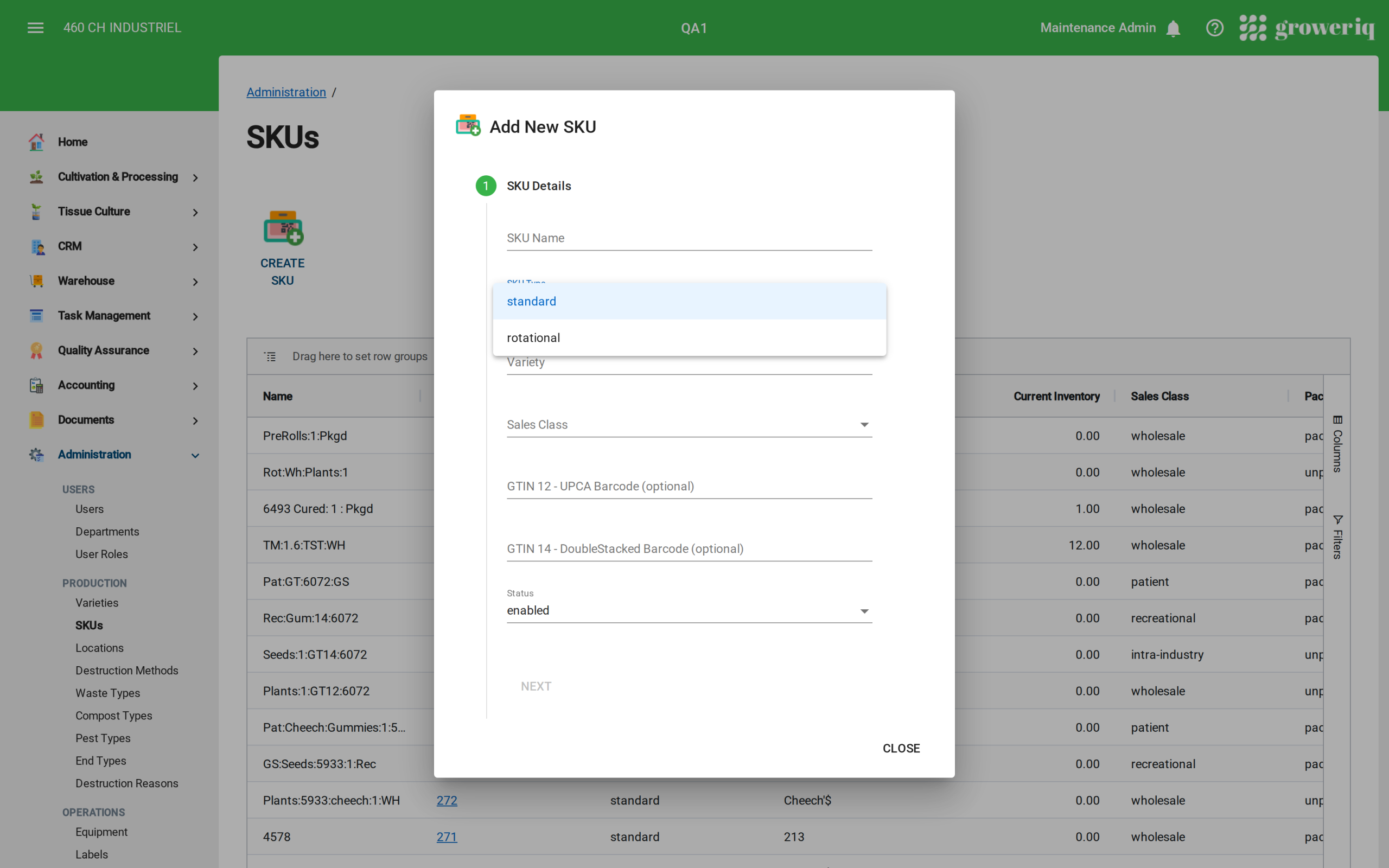
Task: Click the Add New SKU dialog icon
Action: (468, 125)
